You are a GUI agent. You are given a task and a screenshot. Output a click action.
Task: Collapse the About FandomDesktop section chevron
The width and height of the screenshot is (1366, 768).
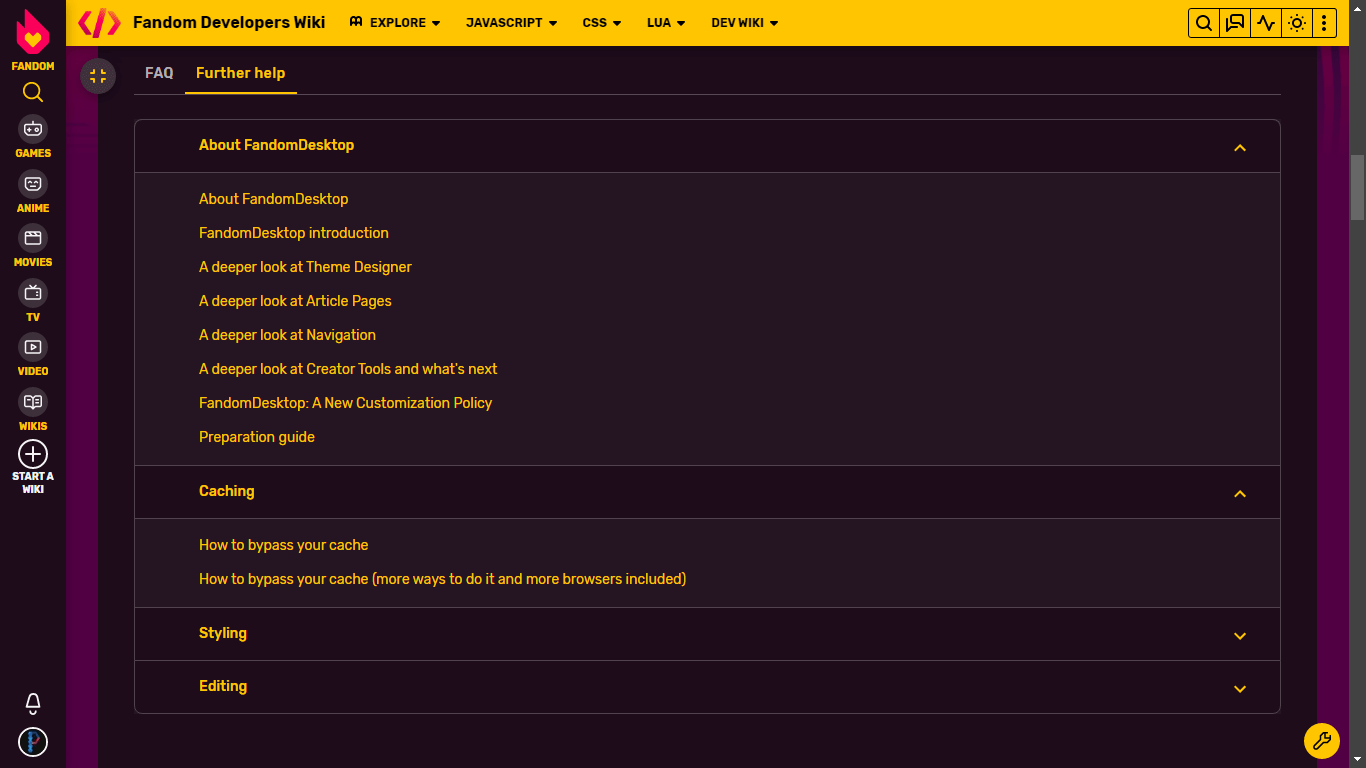(x=1240, y=148)
